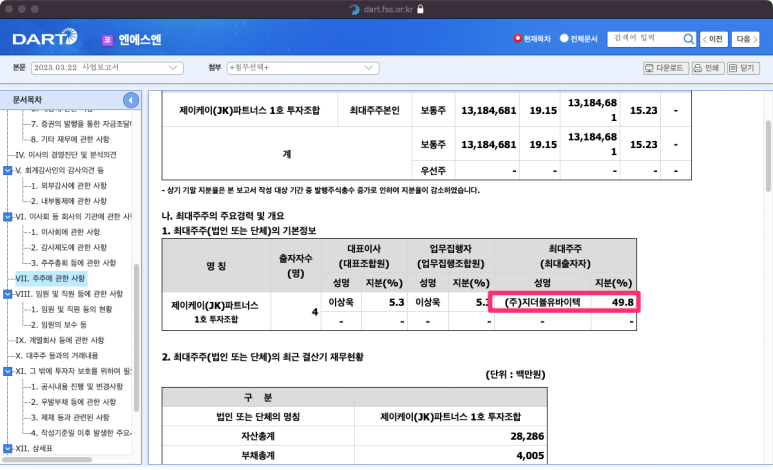The width and height of the screenshot is (773, 470).
Task: Click the 문서목차 horizontal scrollbar
Action: [47, 460]
